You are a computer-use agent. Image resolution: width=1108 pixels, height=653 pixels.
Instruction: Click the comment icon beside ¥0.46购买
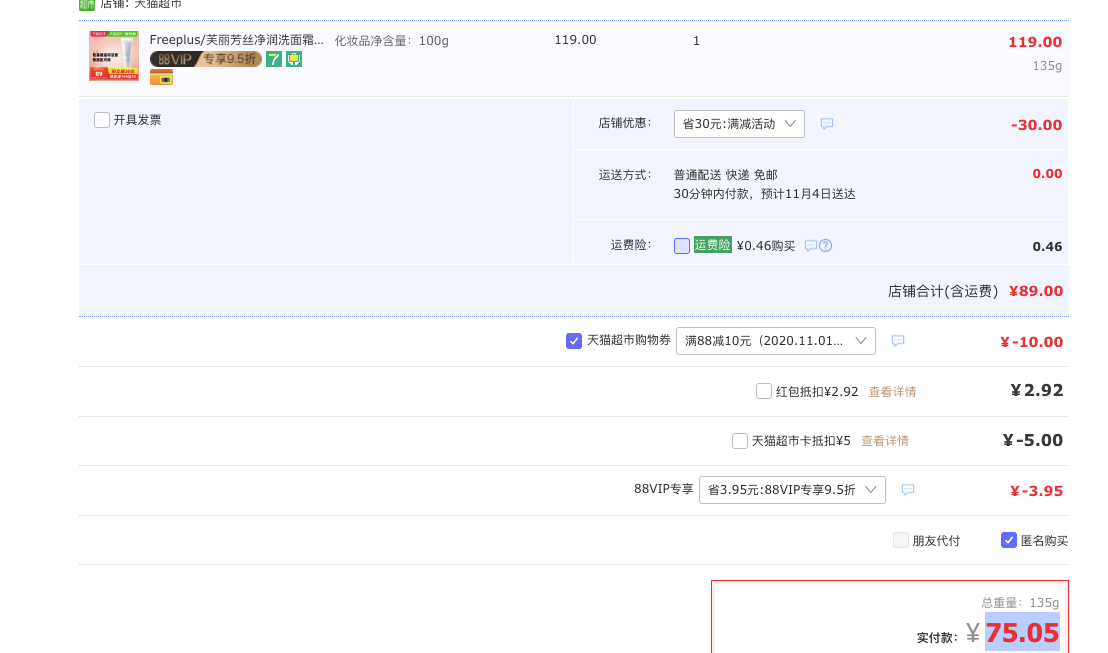click(x=811, y=246)
